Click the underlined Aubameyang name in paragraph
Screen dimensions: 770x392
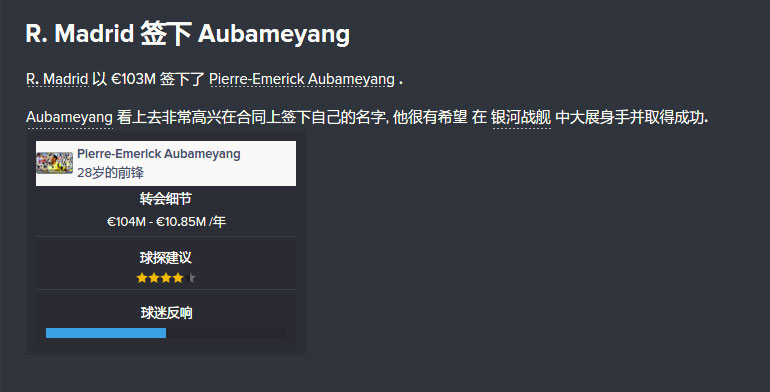click(x=69, y=117)
